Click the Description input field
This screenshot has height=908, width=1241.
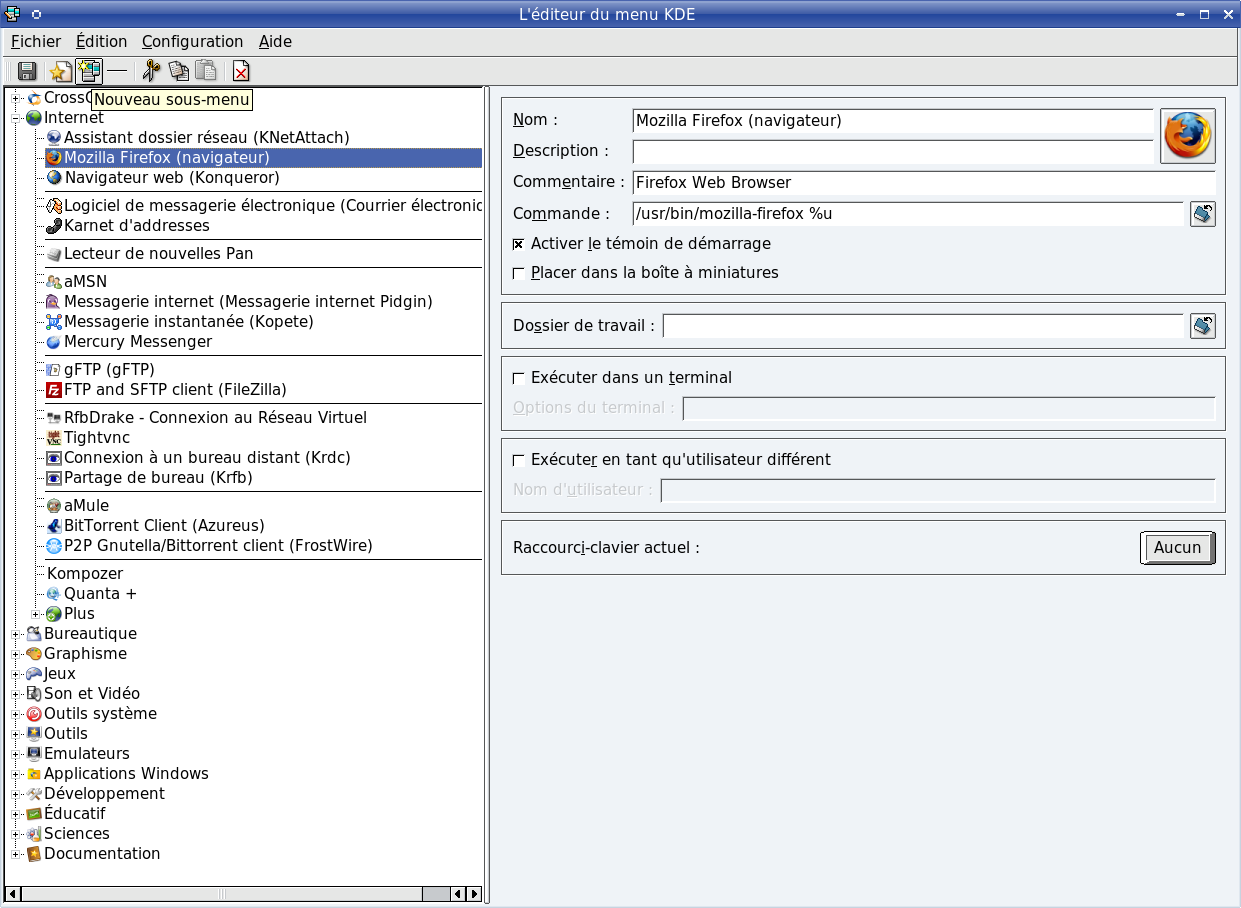893,151
